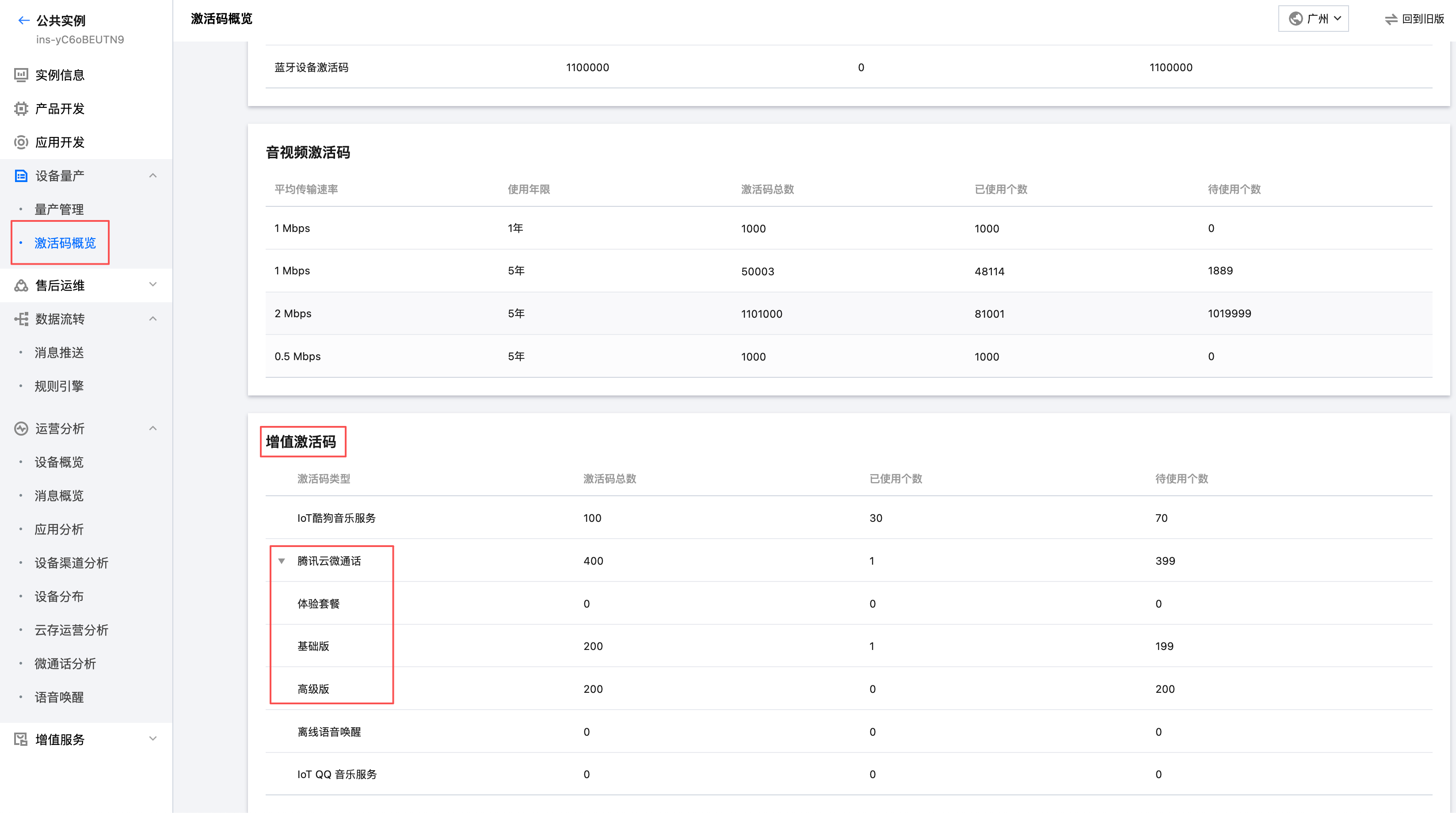Click the 实例信息 monitor icon
The height and width of the screenshot is (813, 1456).
[x=21, y=75]
